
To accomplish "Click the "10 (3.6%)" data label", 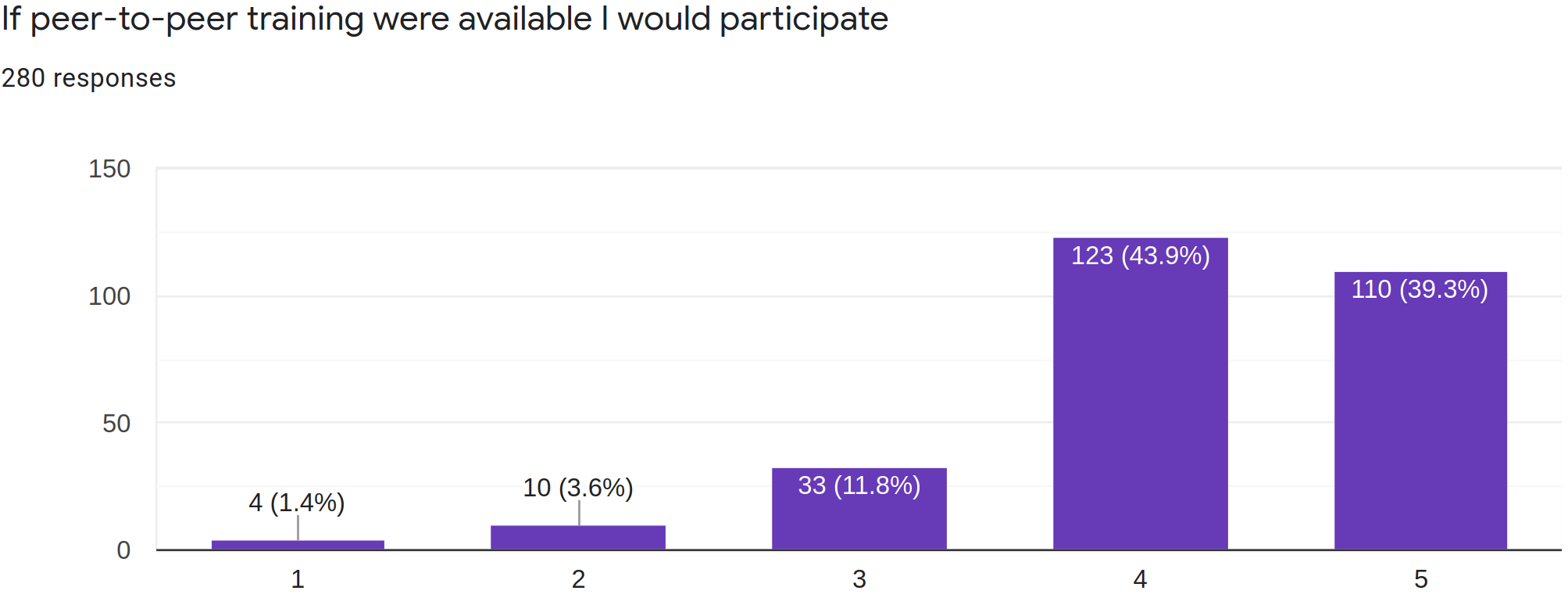I will [578, 488].
